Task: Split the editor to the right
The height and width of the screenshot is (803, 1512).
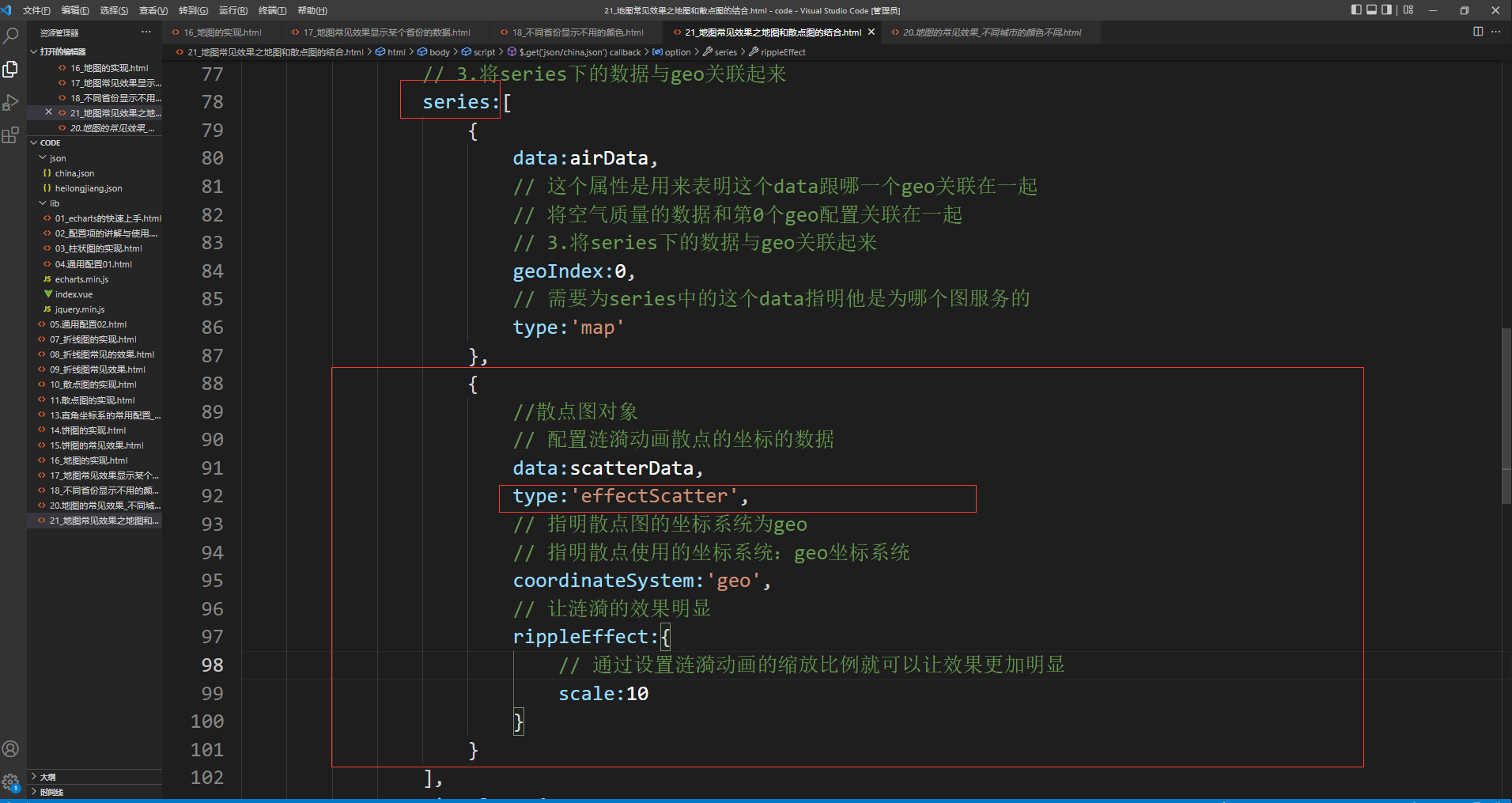Action: point(1478,32)
